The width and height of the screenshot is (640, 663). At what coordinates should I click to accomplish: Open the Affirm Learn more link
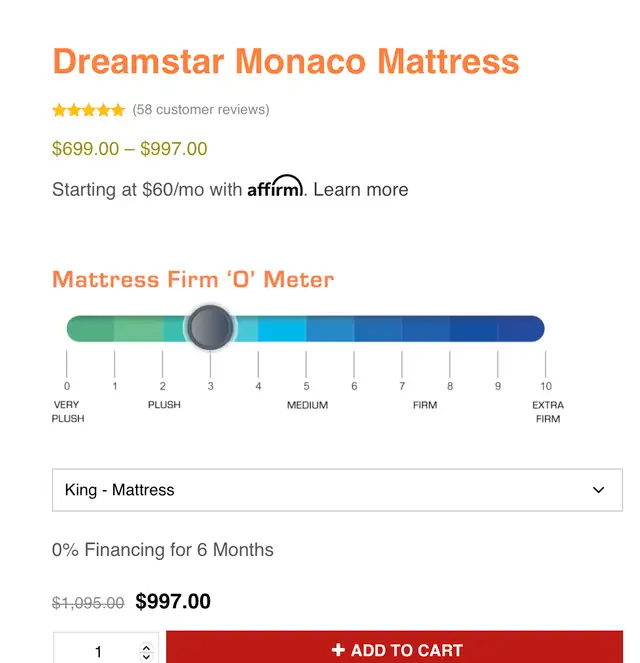click(x=361, y=189)
